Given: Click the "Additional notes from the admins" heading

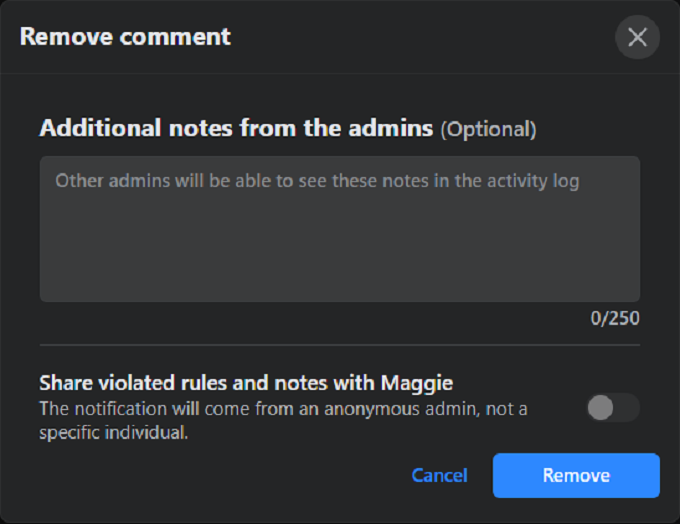Looking at the screenshot, I should point(236,128).
